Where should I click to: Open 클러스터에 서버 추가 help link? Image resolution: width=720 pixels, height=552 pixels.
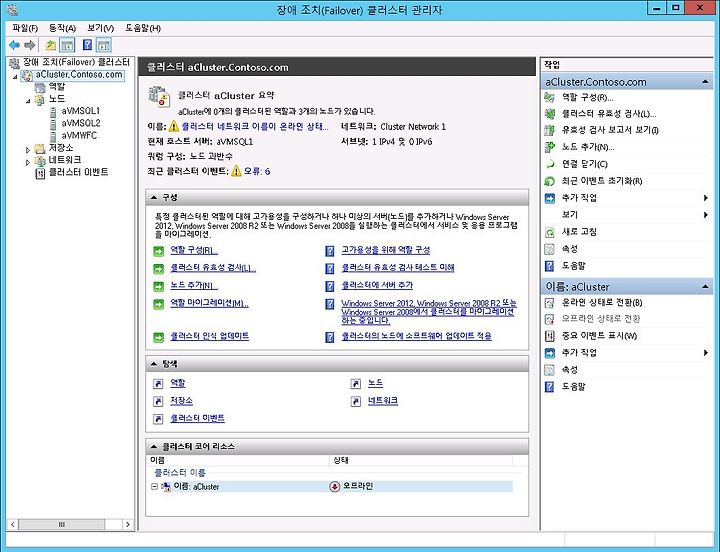pyautogui.click(x=377, y=285)
